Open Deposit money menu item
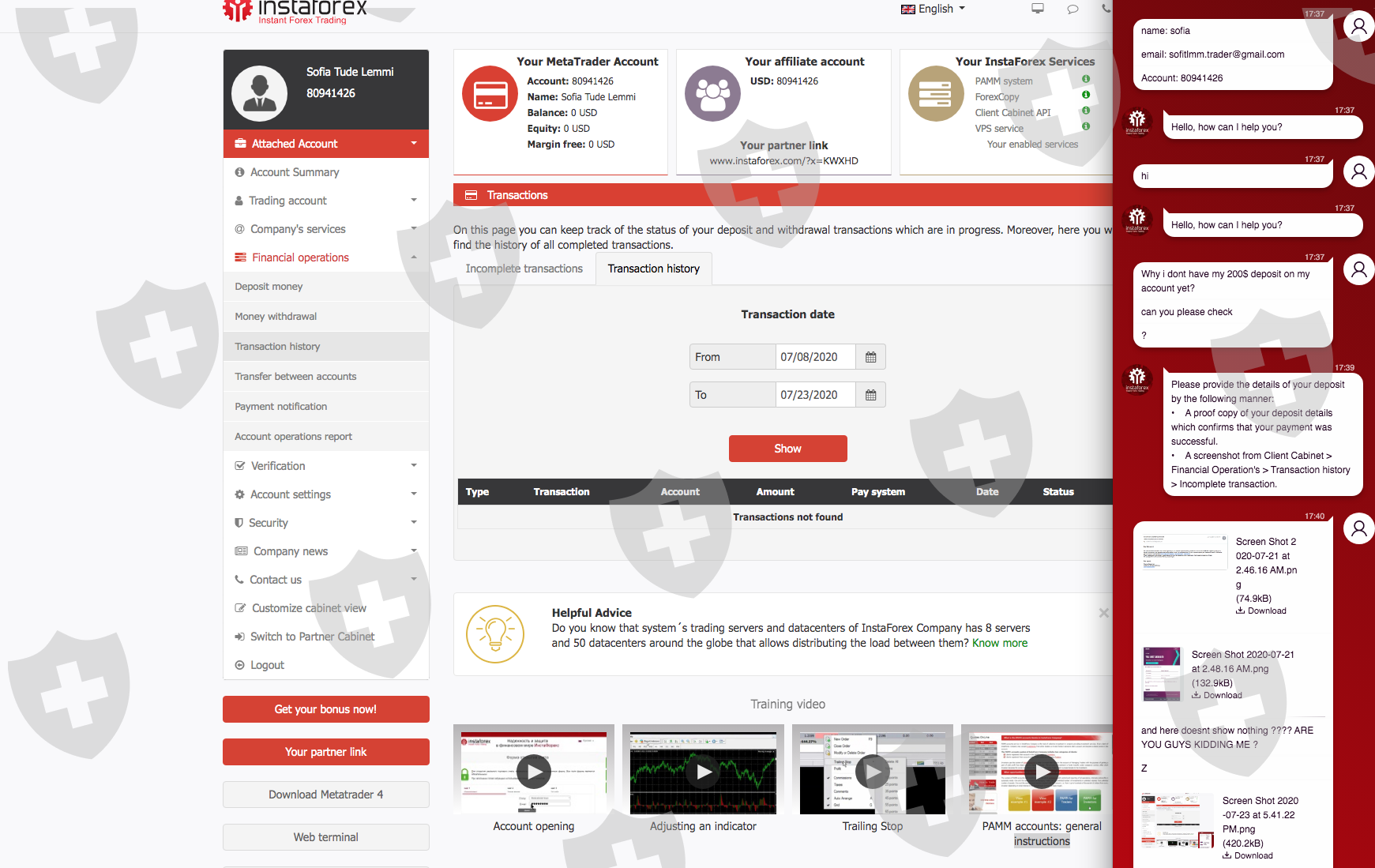This screenshot has height=868, width=1375. click(326, 287)
